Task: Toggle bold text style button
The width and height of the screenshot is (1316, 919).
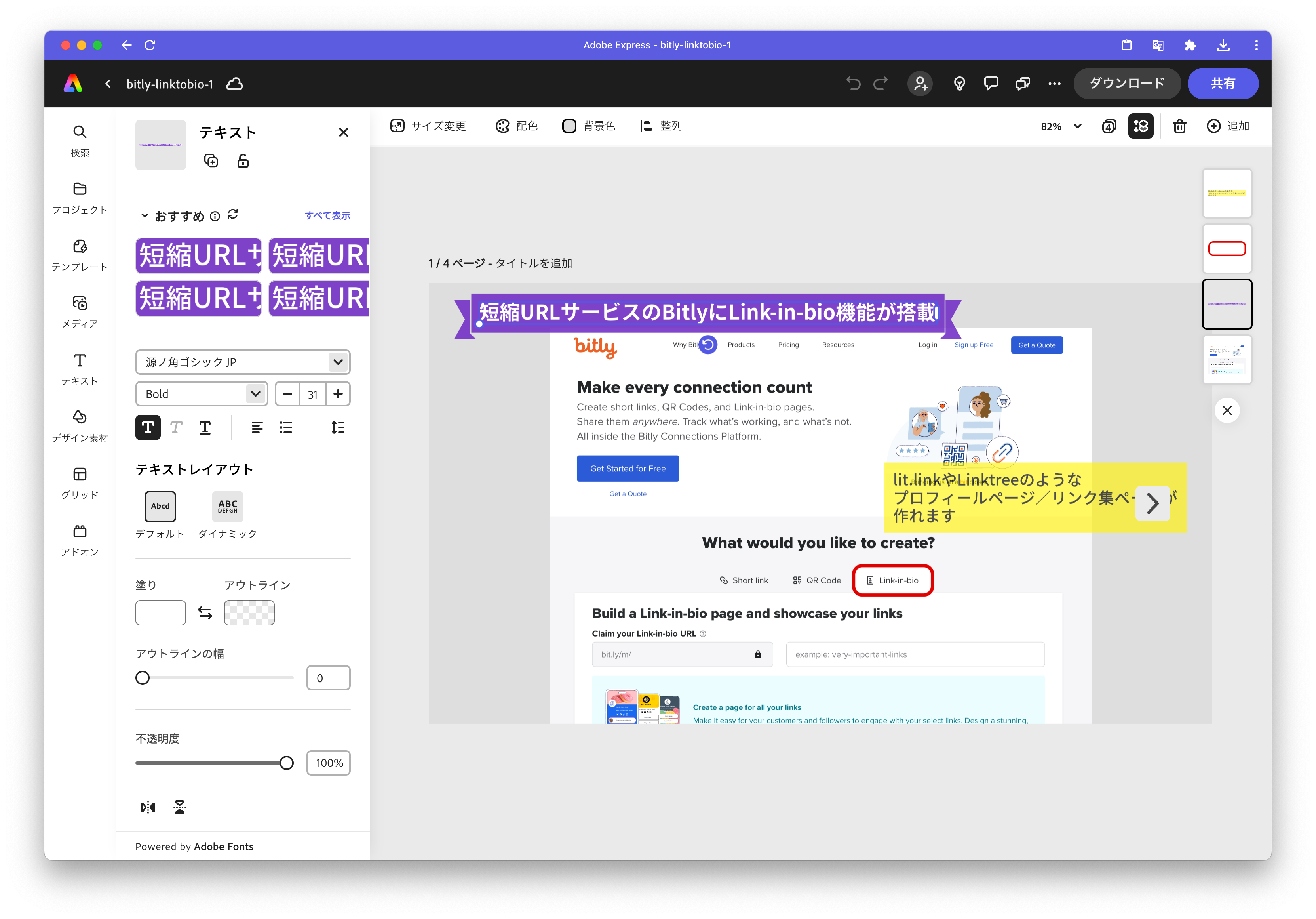Action: pyautogui.click(x=148, y=427)
